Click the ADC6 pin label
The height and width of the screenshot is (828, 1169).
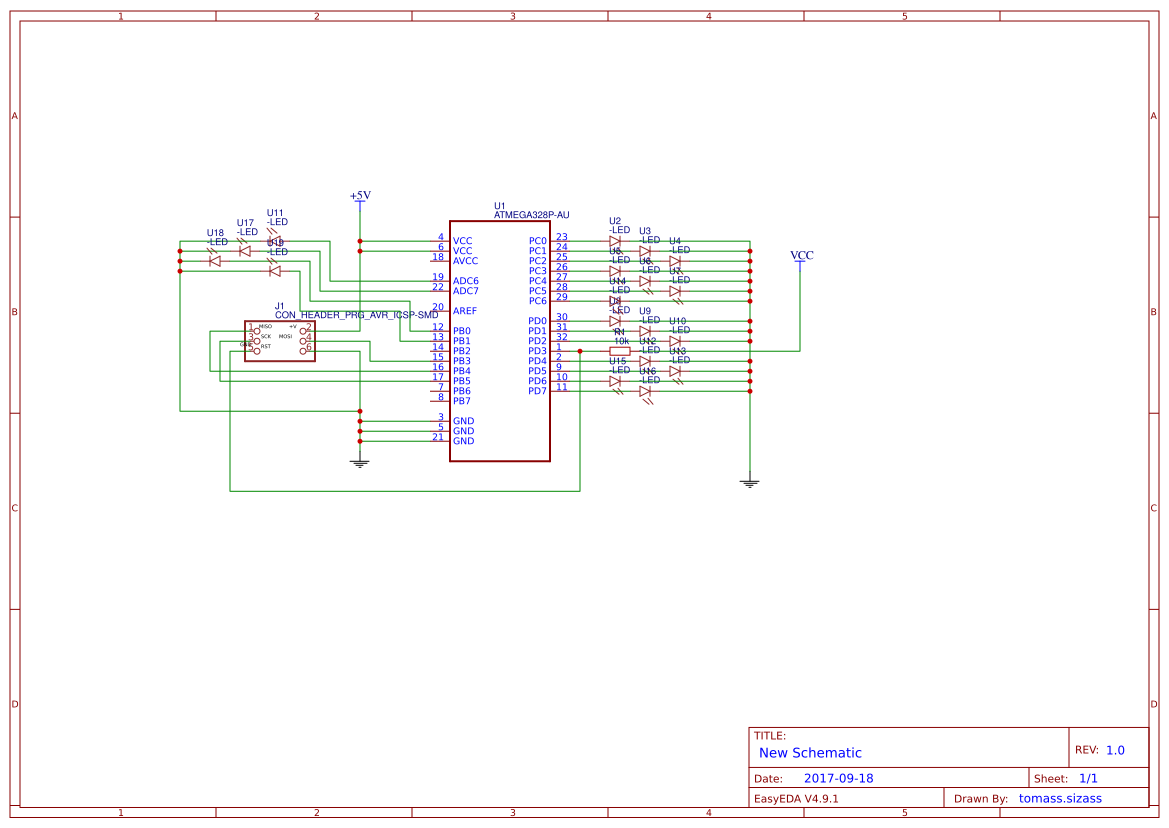tap(466, 282)
